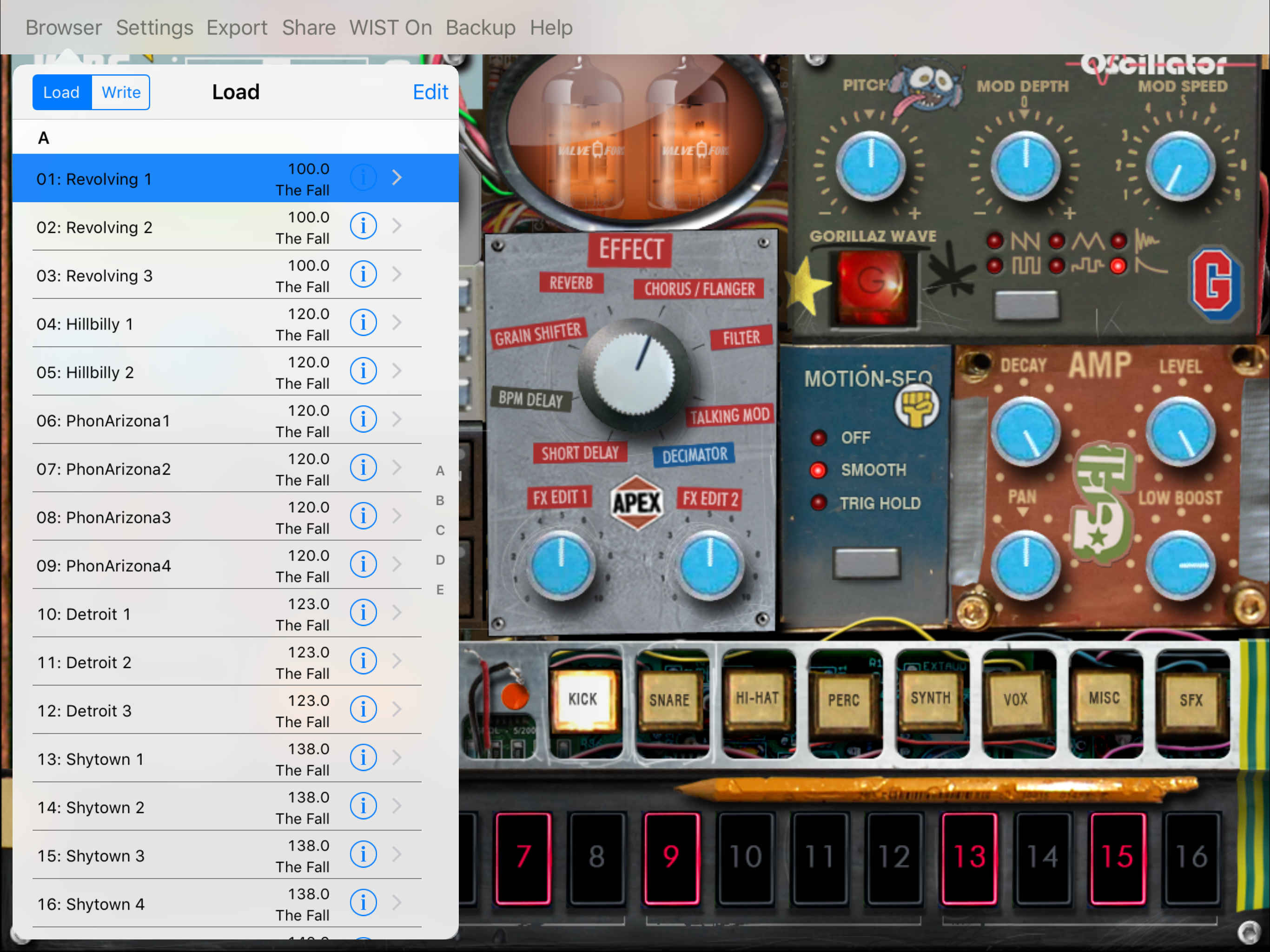Open info for Hillbilly 1 pattern

point(364,323)
